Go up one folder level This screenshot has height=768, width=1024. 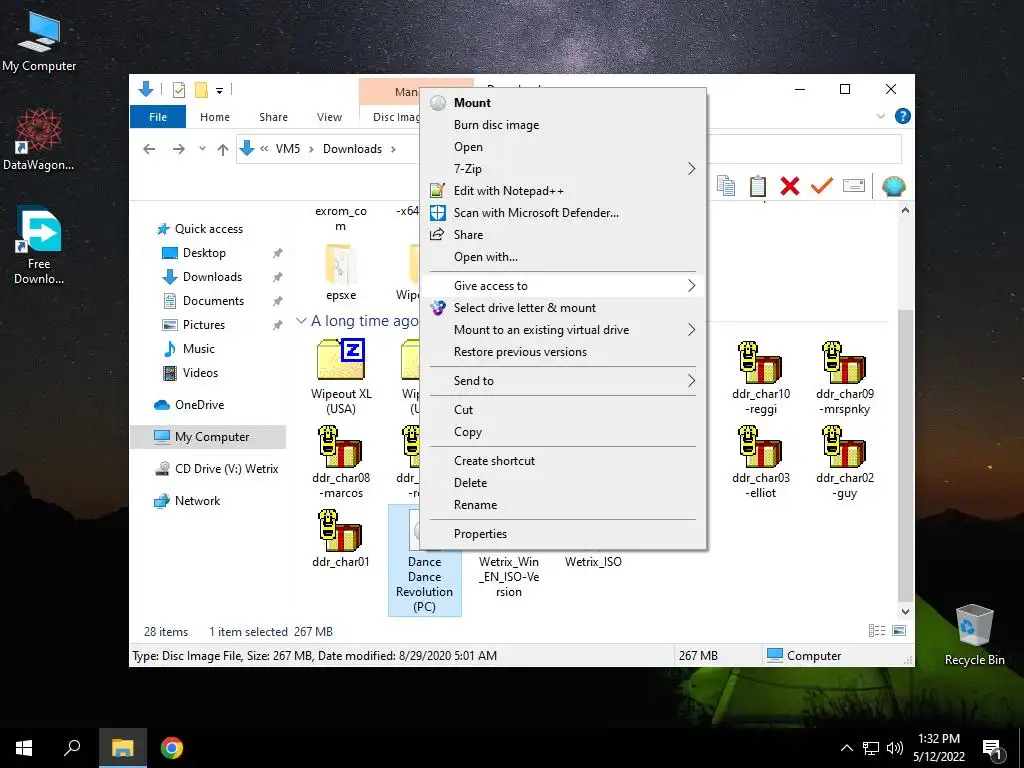(223, 150)
